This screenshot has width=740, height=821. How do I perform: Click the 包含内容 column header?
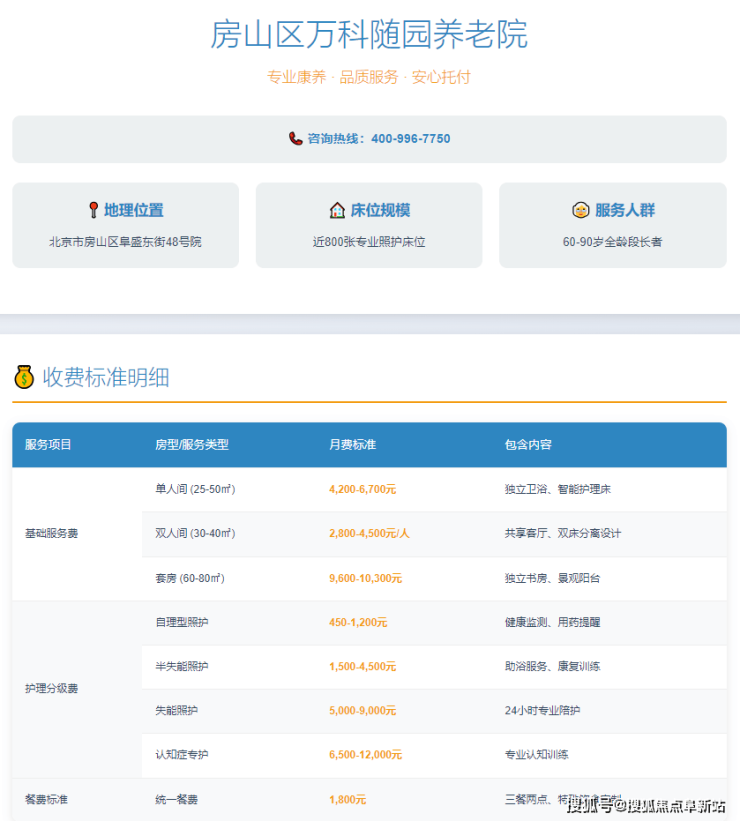point(528,445)
